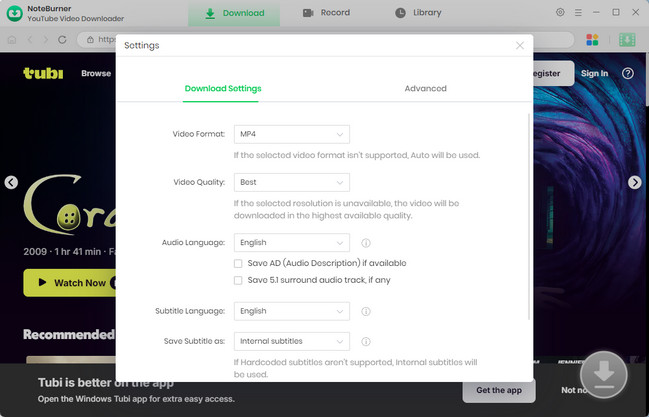Expand the Audio Language dropdown
This screenshot has width=649, height=417.
click(291, 242)
